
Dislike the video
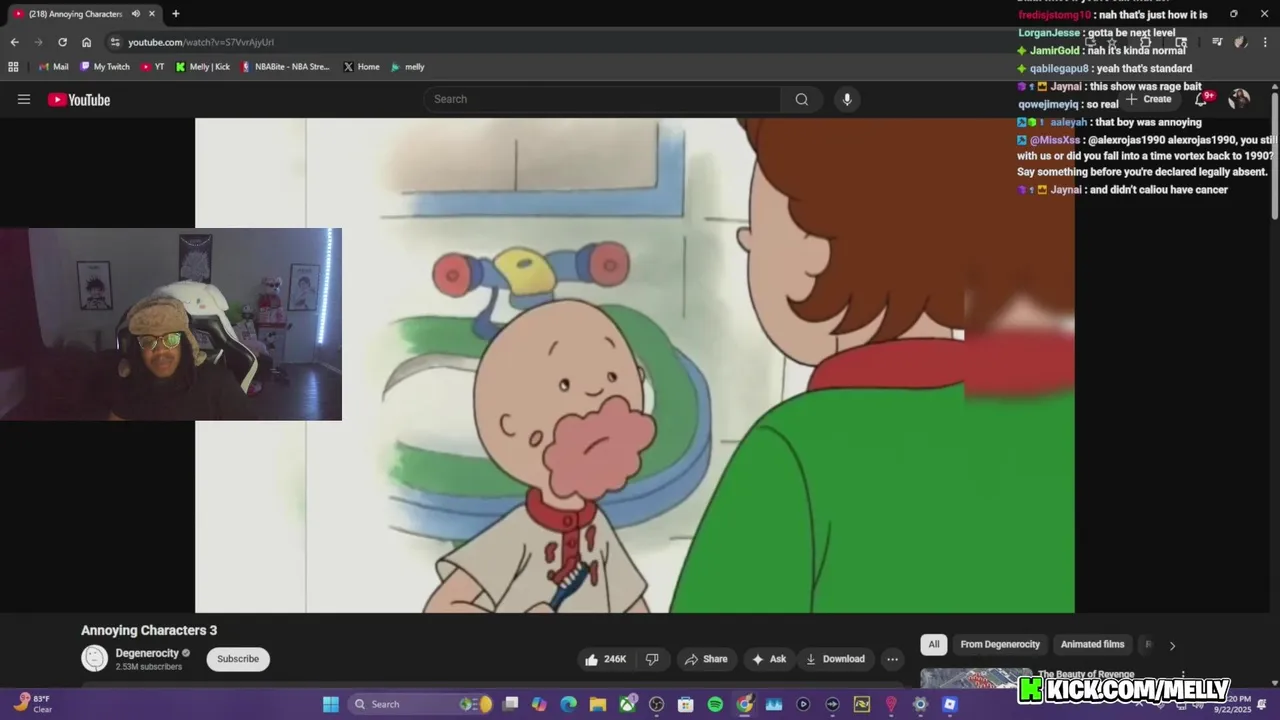[x=652, y=659]
